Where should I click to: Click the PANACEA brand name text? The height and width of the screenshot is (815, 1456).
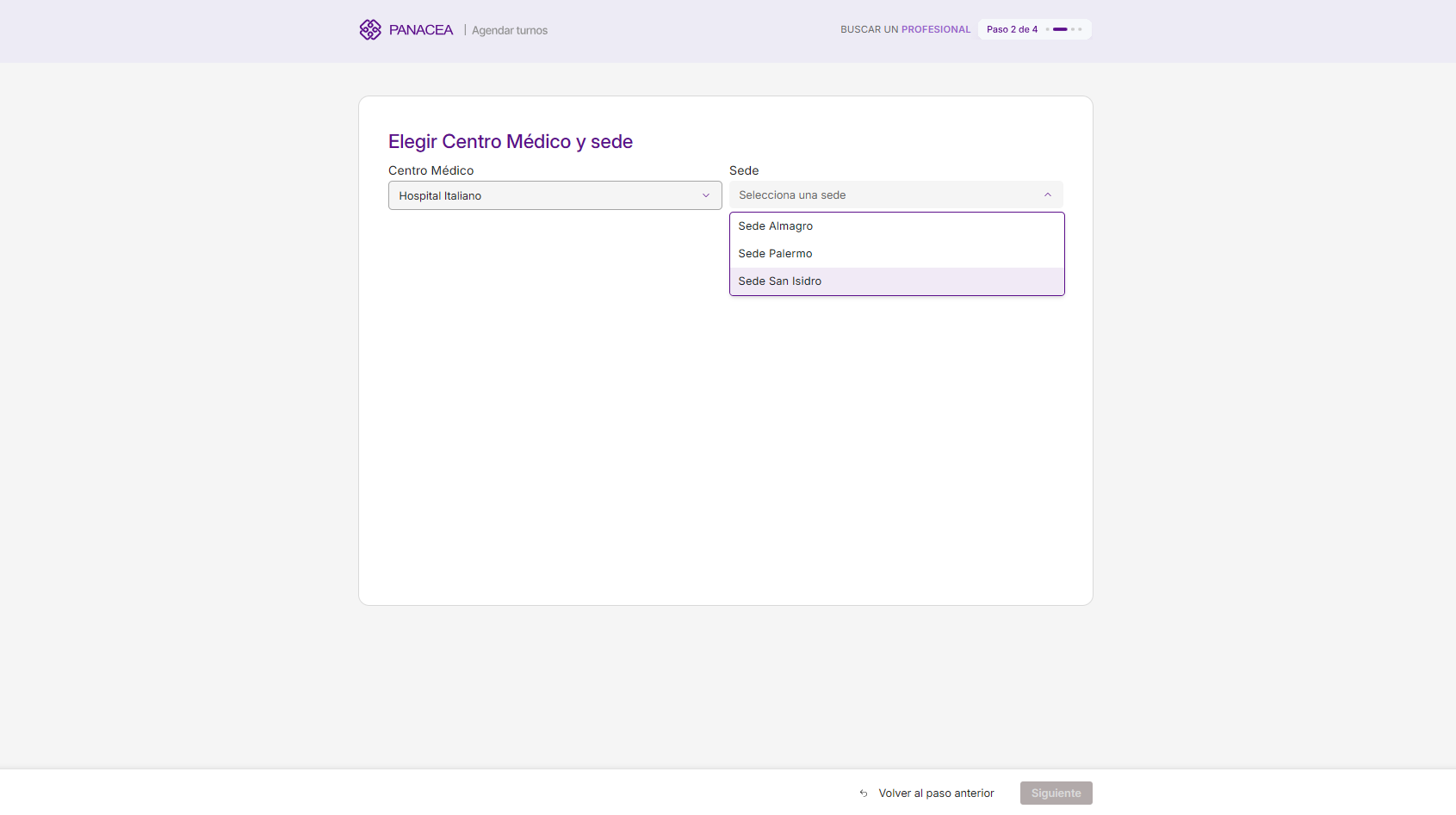click(x=420, y=30)
